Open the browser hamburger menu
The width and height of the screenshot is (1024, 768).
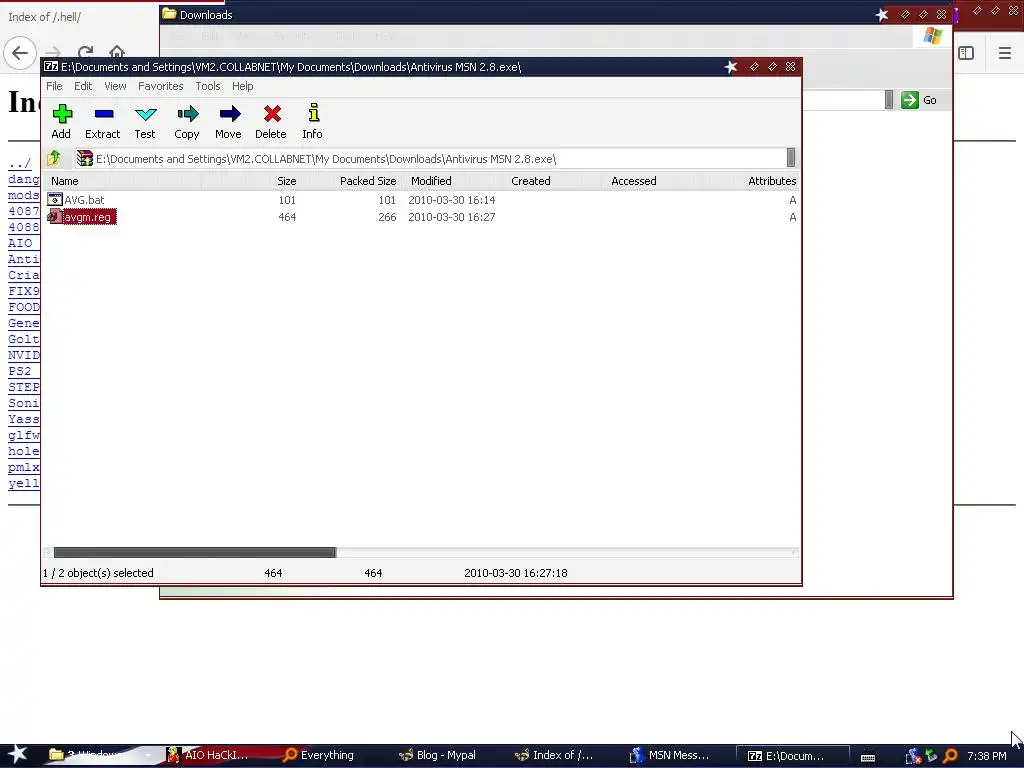coord(1004,53)
